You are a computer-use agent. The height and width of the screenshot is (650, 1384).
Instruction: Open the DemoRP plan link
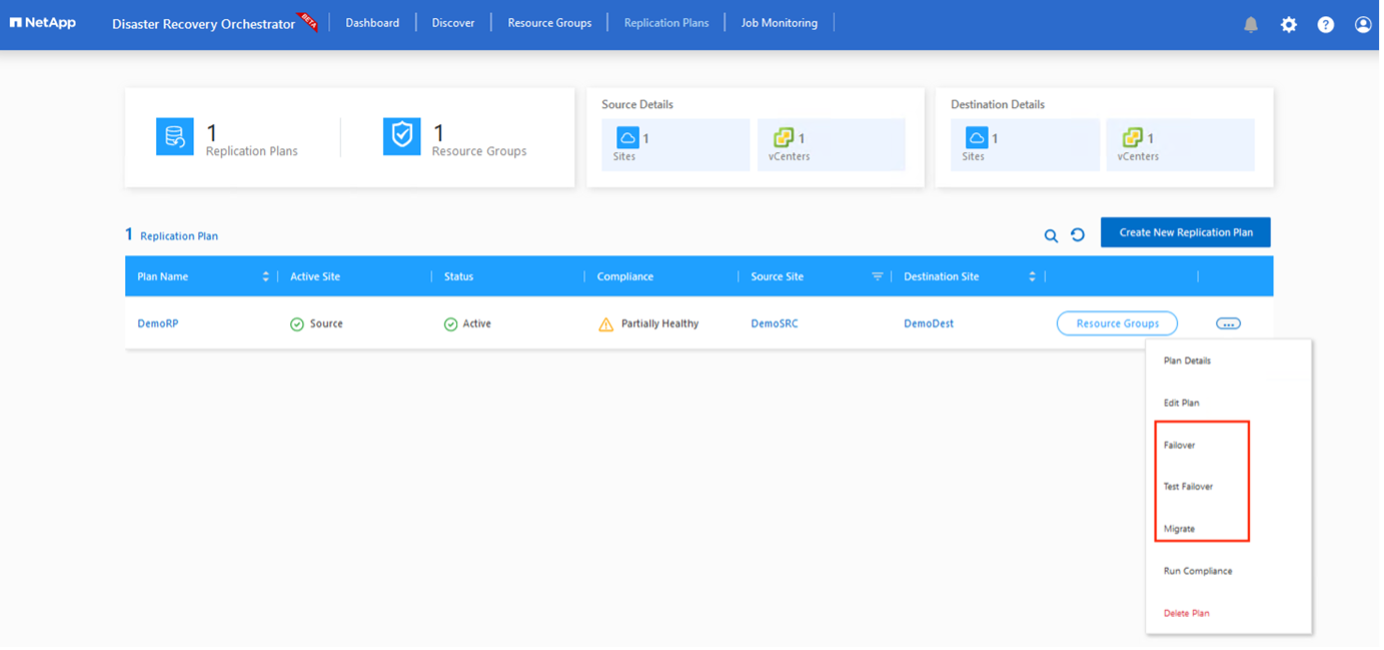click(x=158, y=324)
